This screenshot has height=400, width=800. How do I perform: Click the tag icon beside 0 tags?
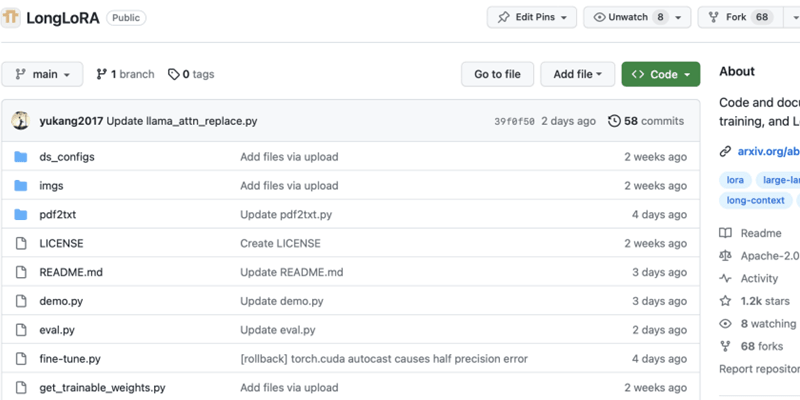(x=173, y=74)
